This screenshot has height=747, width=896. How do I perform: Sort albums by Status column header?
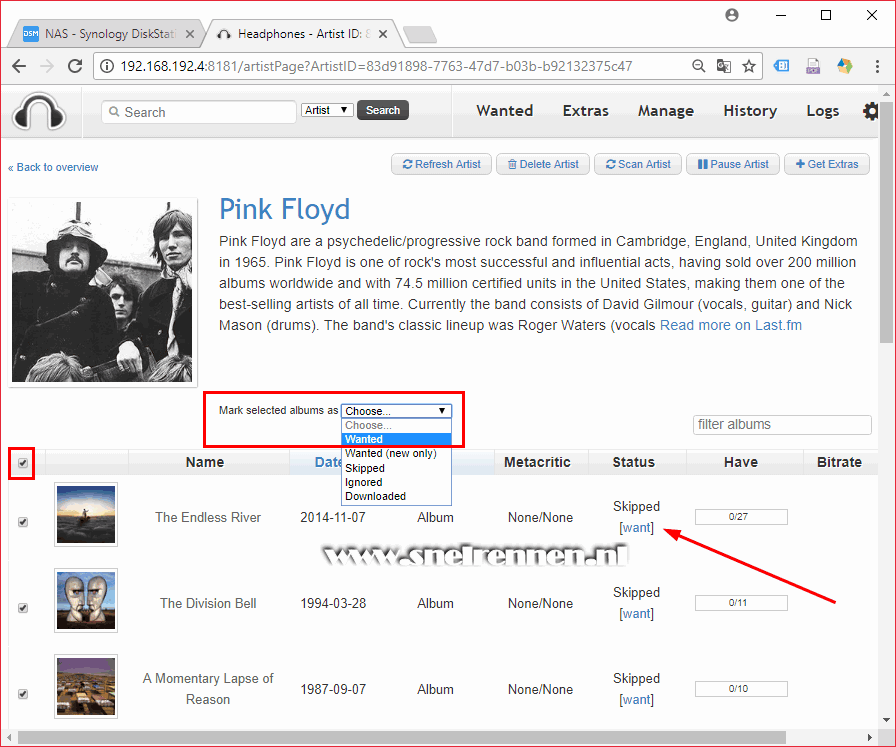(x=633, y=462)
